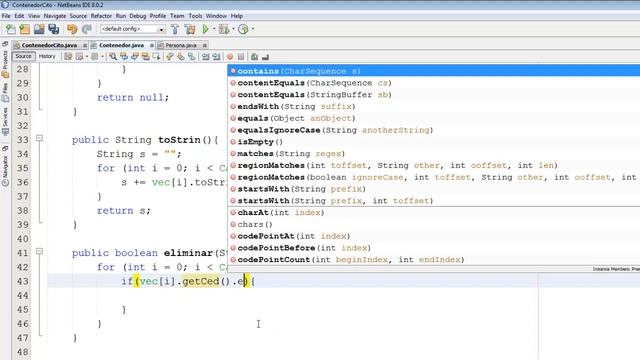Switch to ContenedorCito.java tab

click(x=49, y=45)
